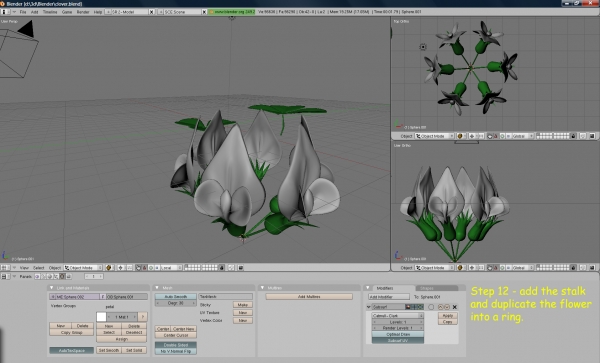The width and height of the screenshot is (600, 363).
Task: Adjust the Degr: 30 slider
Action: click(176, 303)
